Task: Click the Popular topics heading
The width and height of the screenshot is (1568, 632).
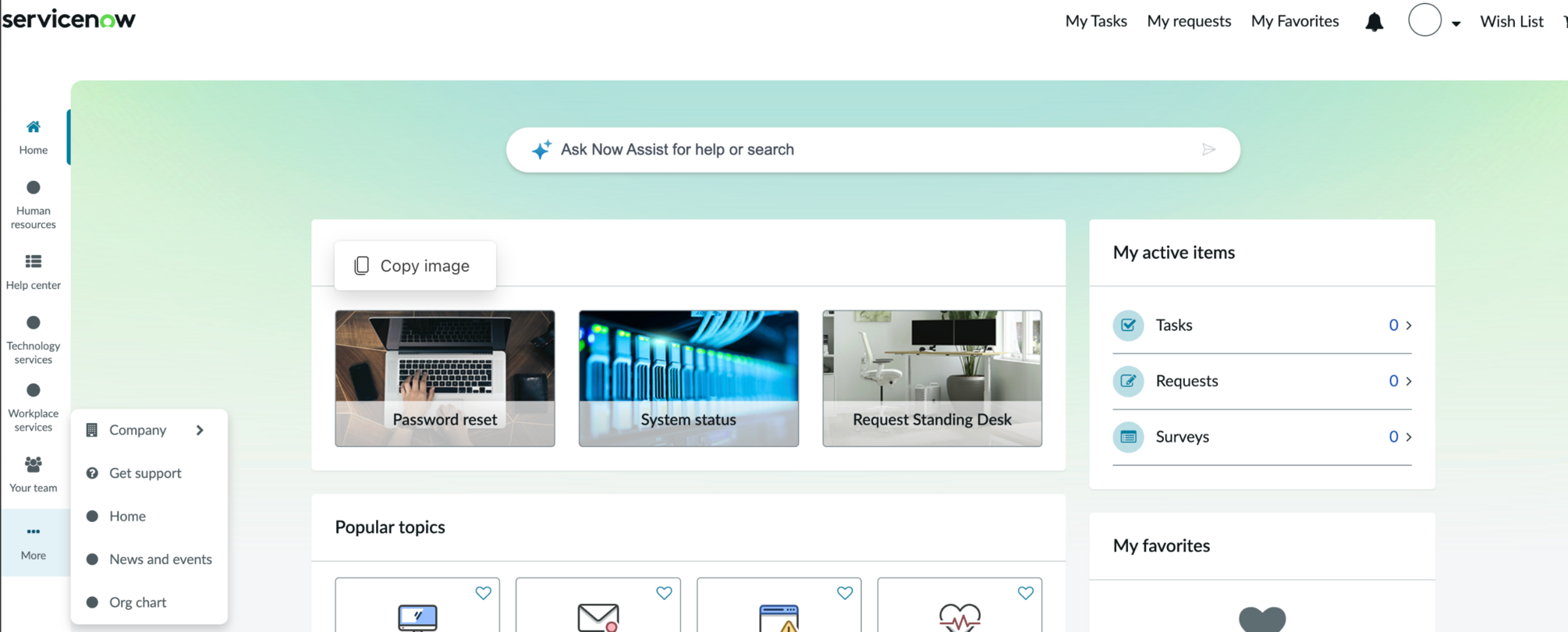Action: 390,527
